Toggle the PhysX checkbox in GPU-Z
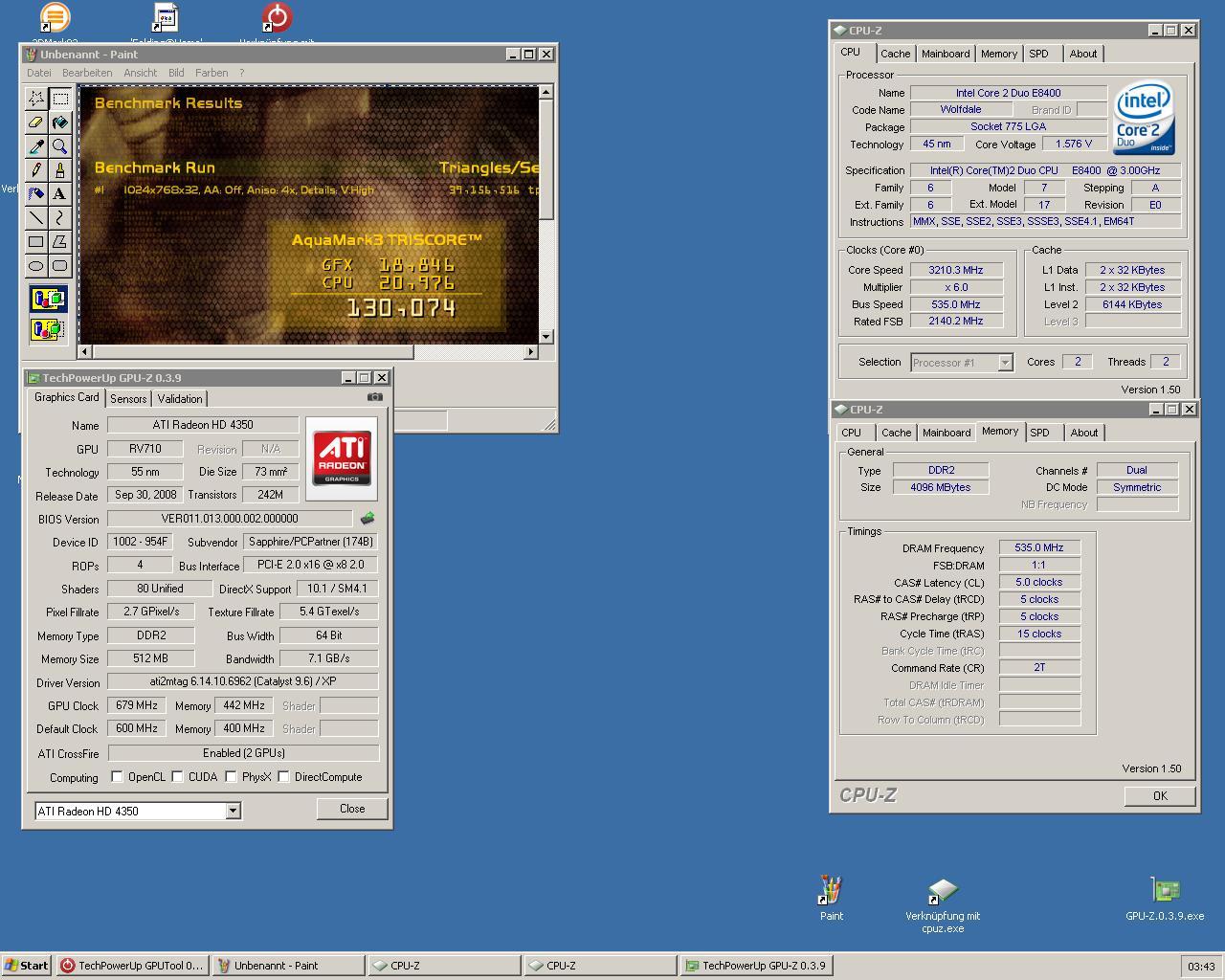The image size is (1225, 980). point(231,777)
